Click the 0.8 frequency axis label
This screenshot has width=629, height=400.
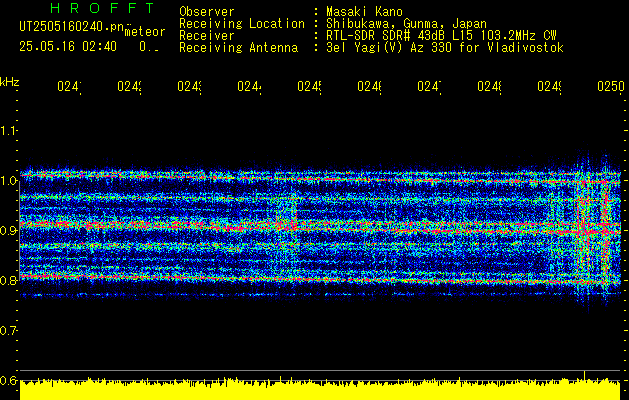click(x=9, y=280)
